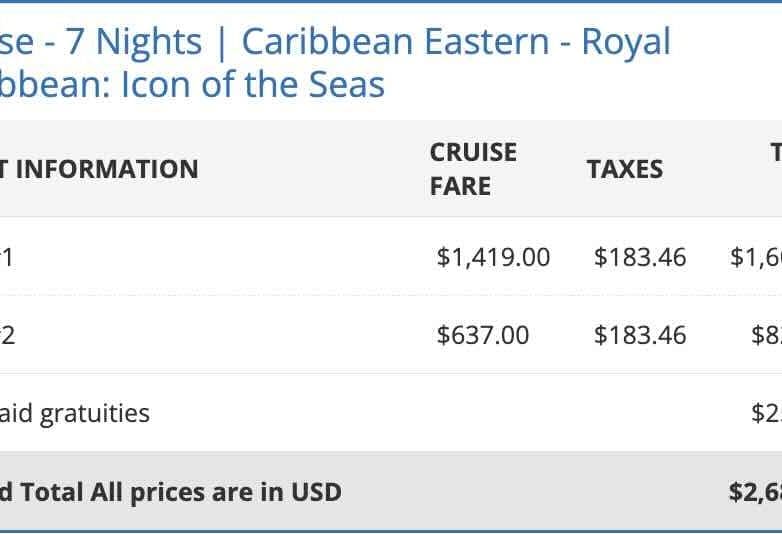Image resolution: width=782 pixels, height=534 pixels.
Task: Click the $183.46 taxes in the second guest row
Action: 640,335
